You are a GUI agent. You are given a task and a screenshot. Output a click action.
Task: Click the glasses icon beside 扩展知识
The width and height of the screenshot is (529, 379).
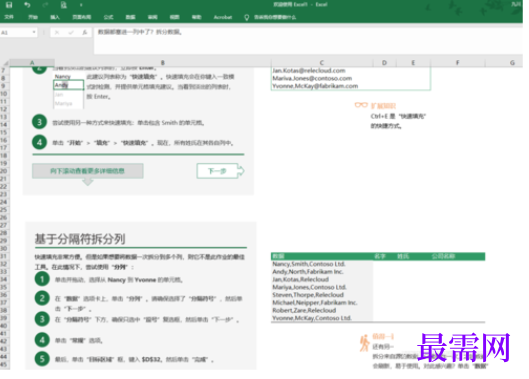(361, 105)
